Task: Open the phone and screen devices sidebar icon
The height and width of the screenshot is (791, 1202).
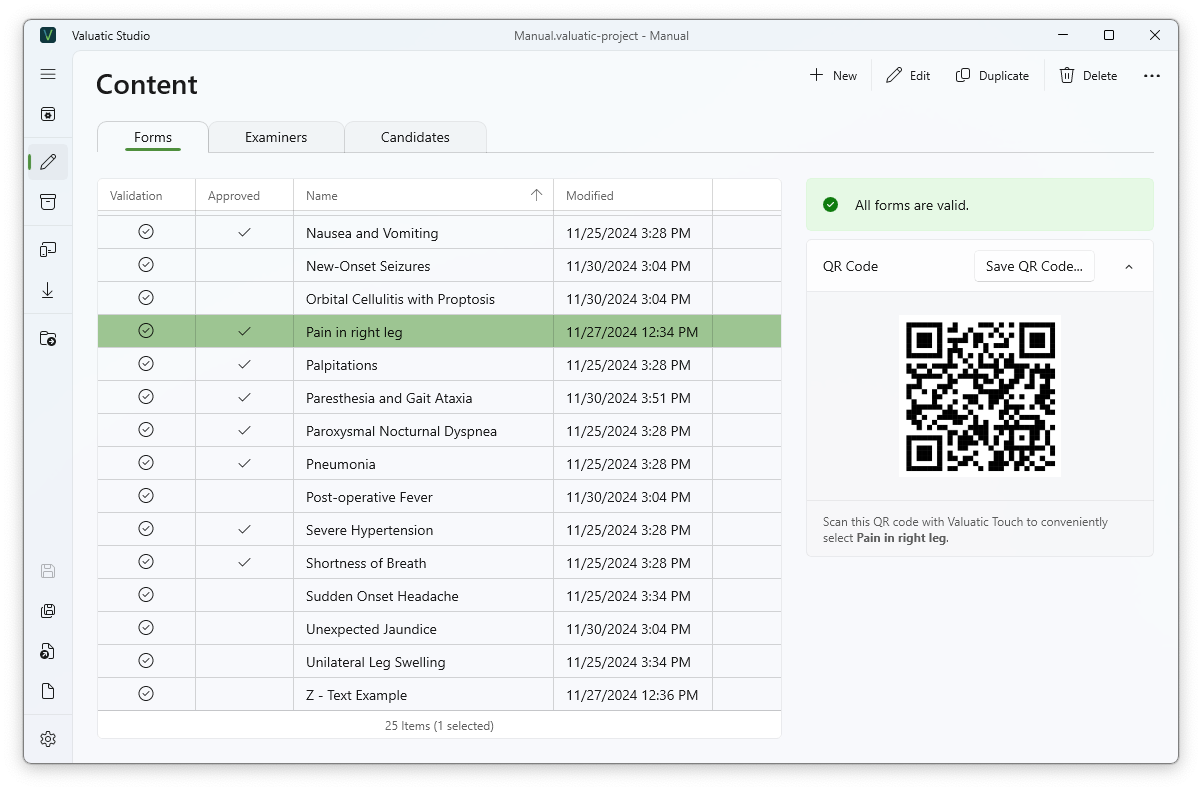Action: [48, 250]
